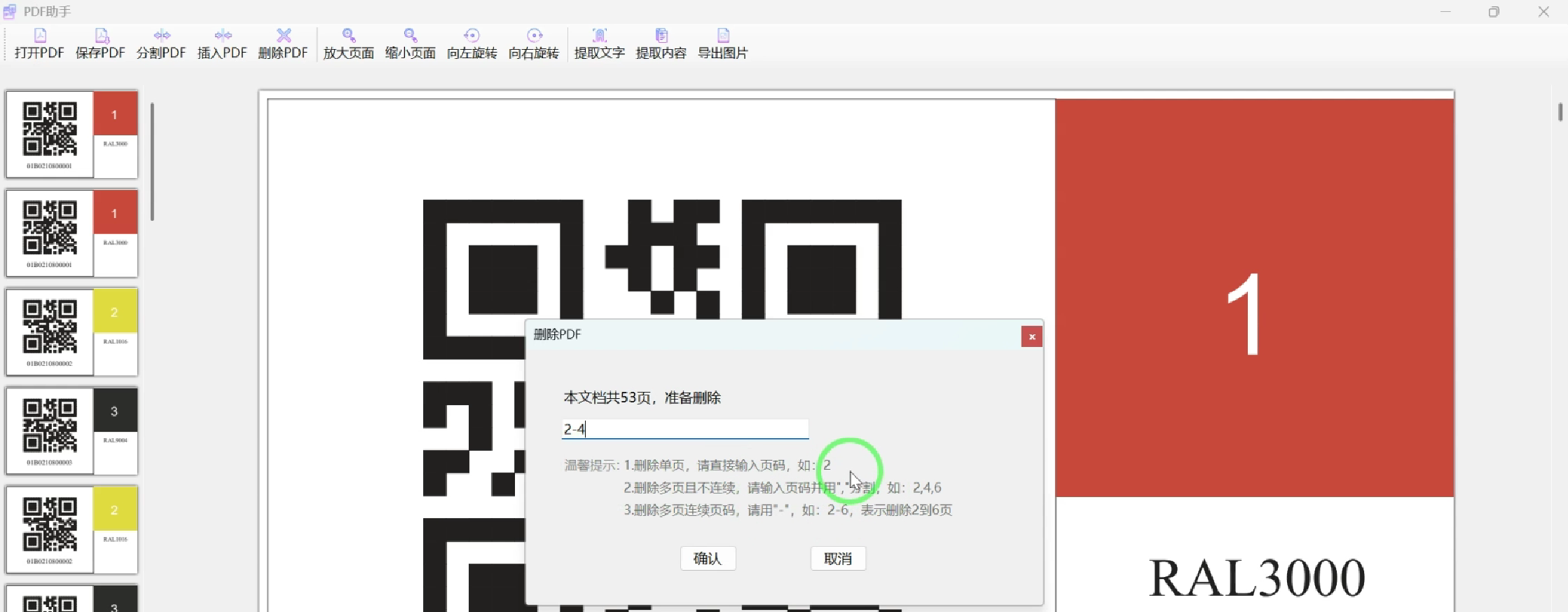This screenshot has width=1568, height=612.
Task: Click the hint line with example 2,4,6
Action: [x=783, y=487]
